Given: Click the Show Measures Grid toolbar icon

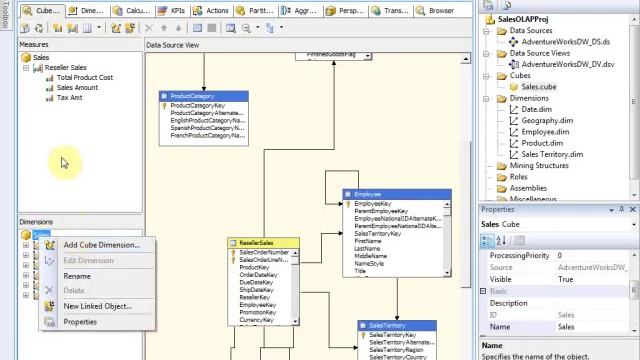Looking at the screenshot, I should [x=87, y=28].
